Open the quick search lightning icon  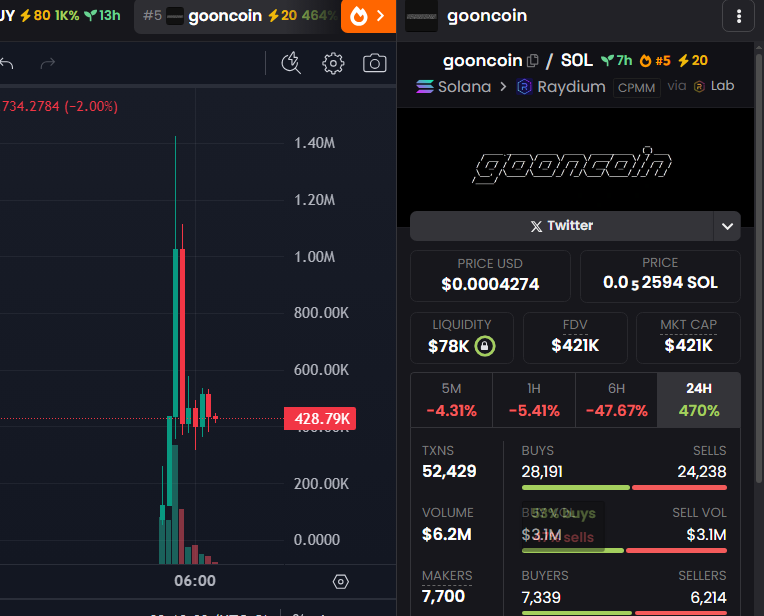click(x=291, y=63)
